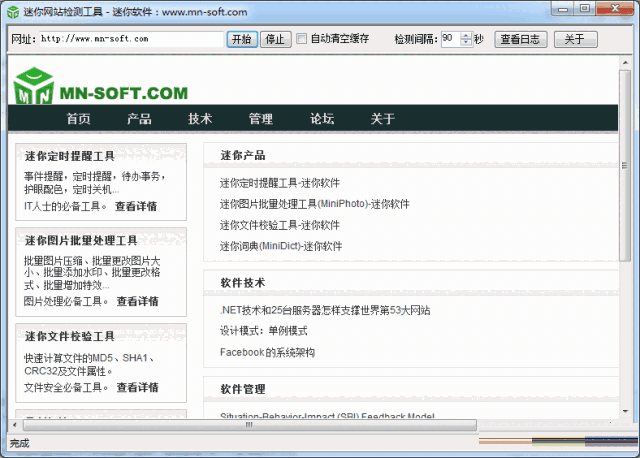Open the Facebook的系统架构 article link
Image resolution: width=640 pixels, height=458 pixels.
[x=267, y=352]
